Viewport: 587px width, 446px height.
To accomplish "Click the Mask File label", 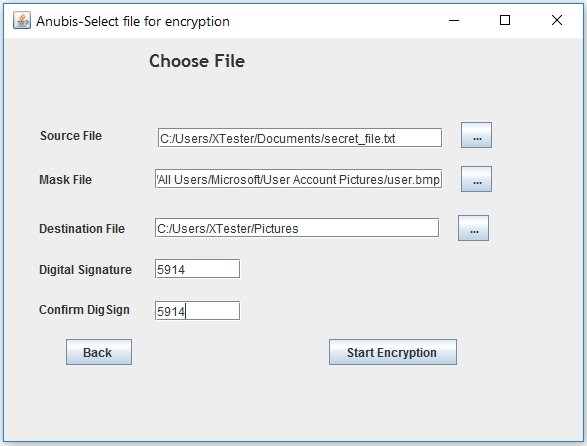I will [x=66, y=180].
